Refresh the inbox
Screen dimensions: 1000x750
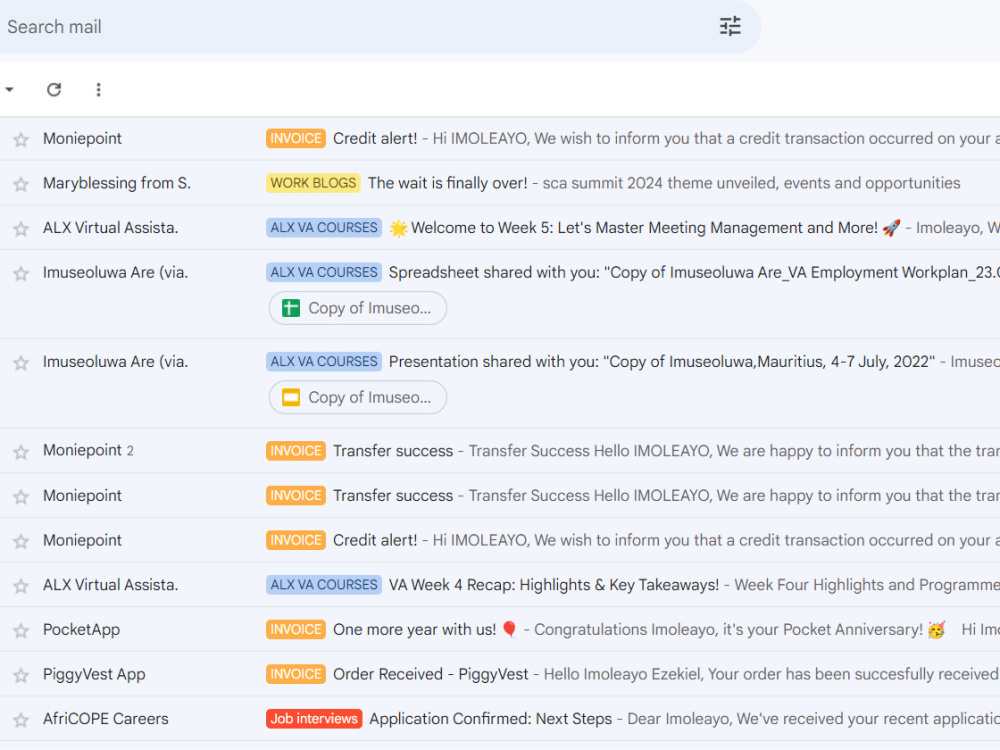click(x=54, y=89)
